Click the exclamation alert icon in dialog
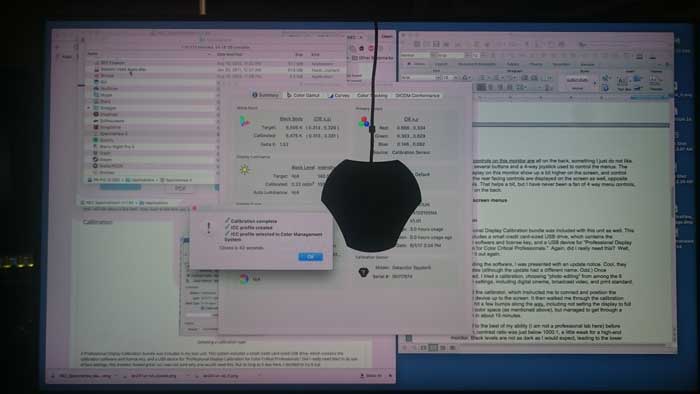 208,228
